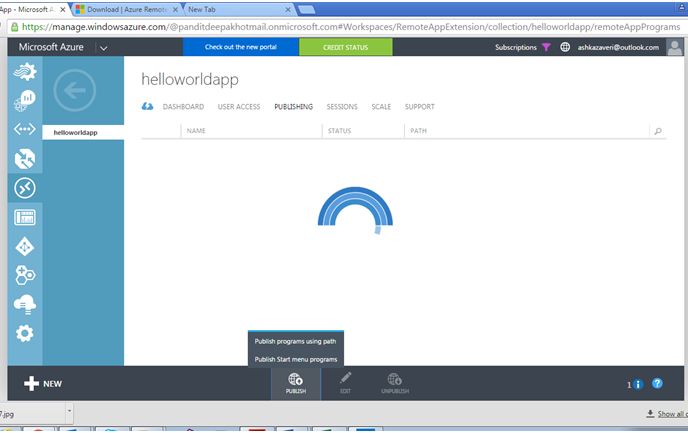Switch to the Download Azure RemoteApp browser tab
688x433 pixels.
coord(126,9)
